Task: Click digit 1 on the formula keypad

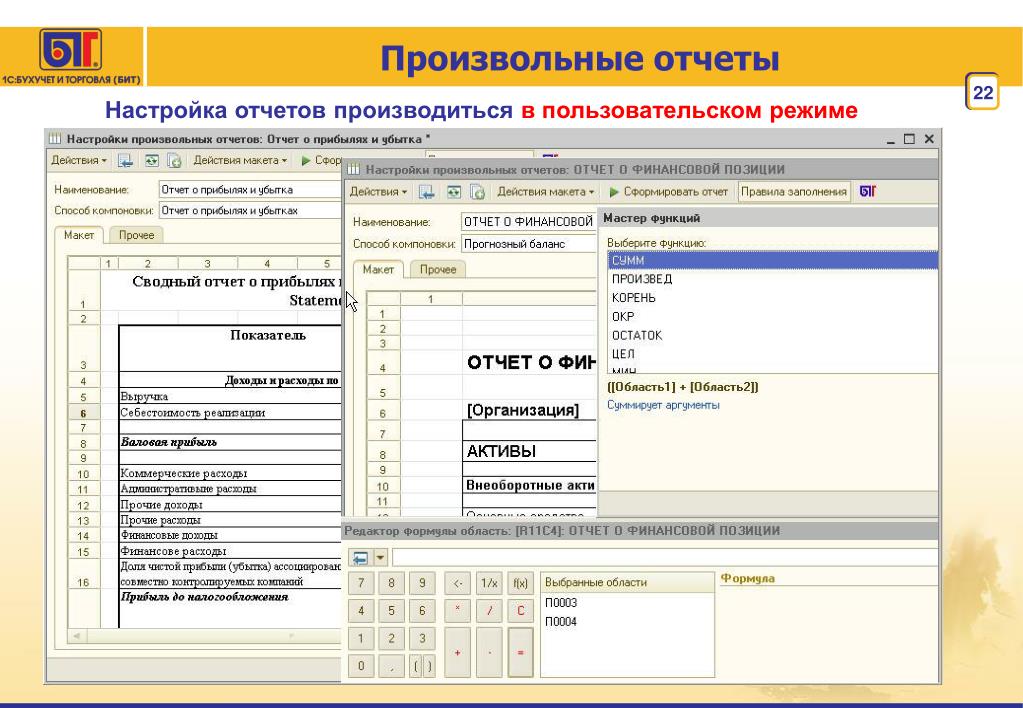Action: [x=361, y=639]
